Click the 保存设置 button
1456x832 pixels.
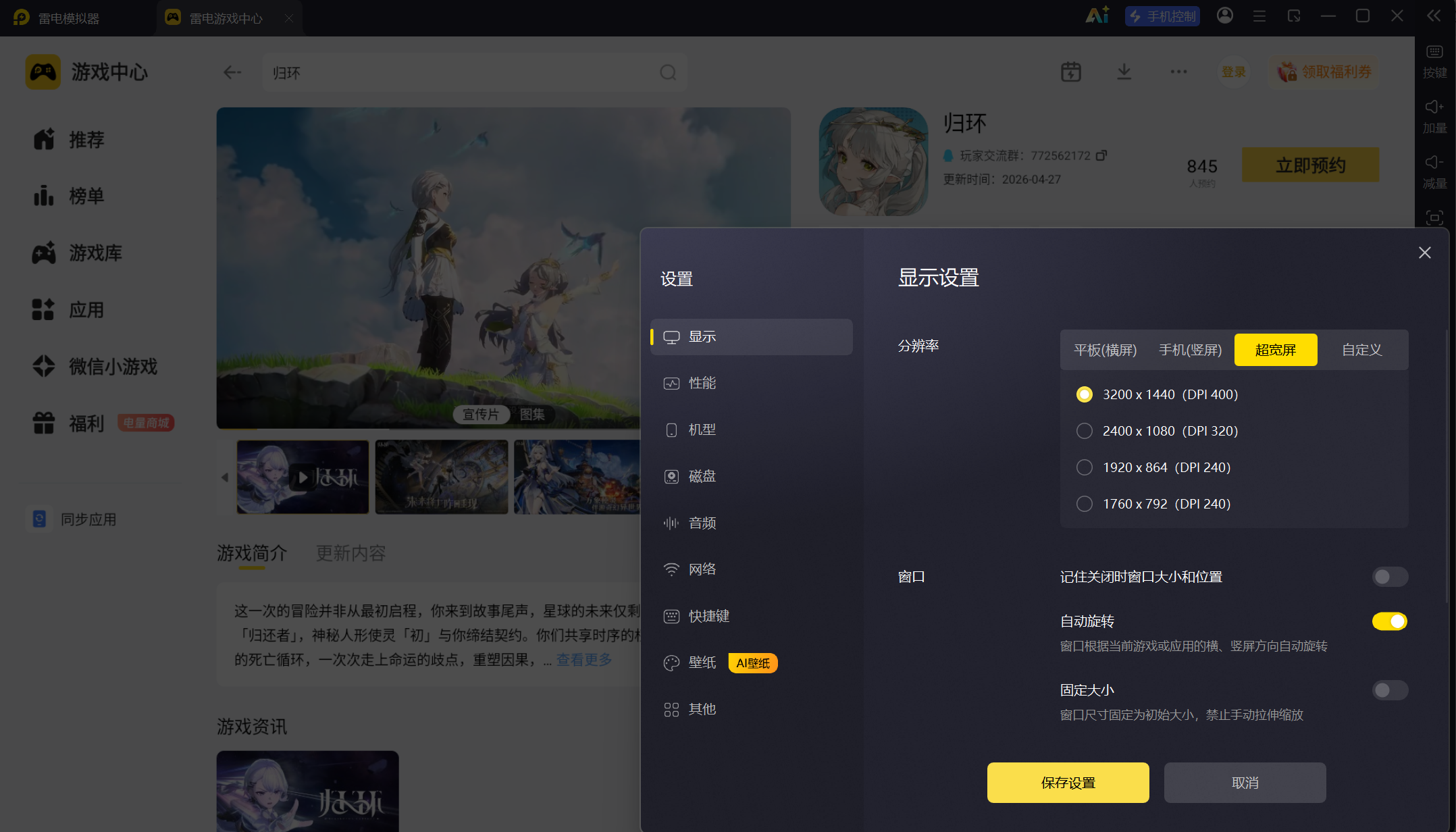(x=1068, y=783)
